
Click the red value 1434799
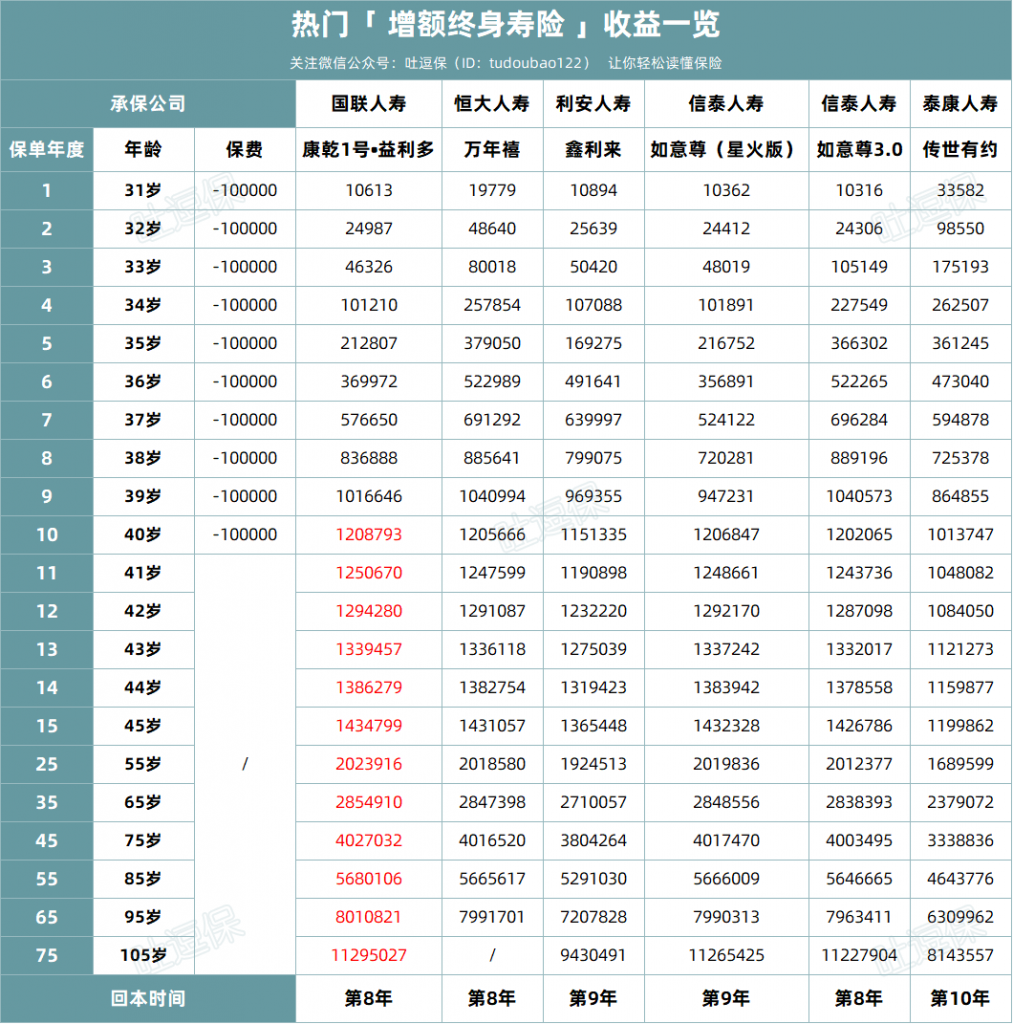click(368, 726)
